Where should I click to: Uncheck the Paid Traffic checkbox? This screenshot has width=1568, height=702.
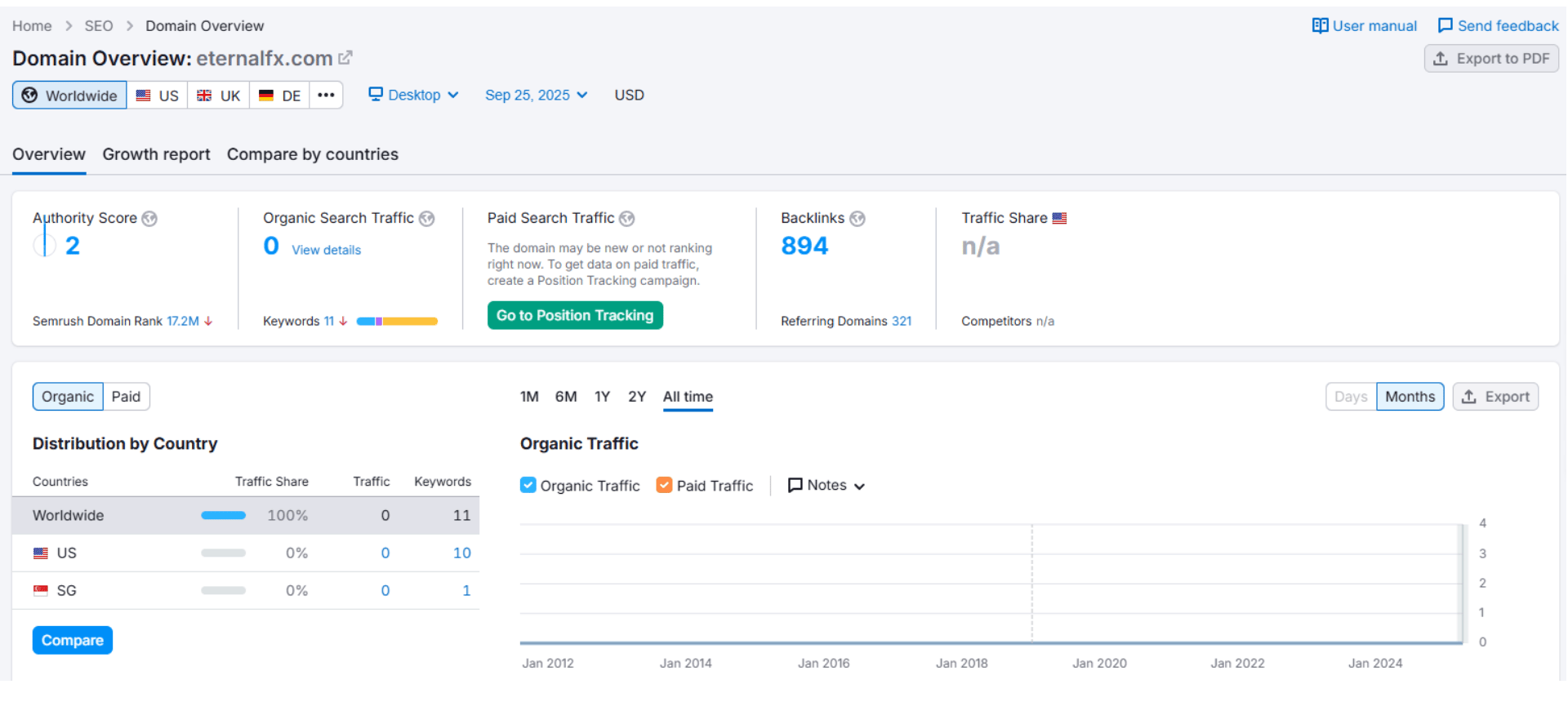665,486
